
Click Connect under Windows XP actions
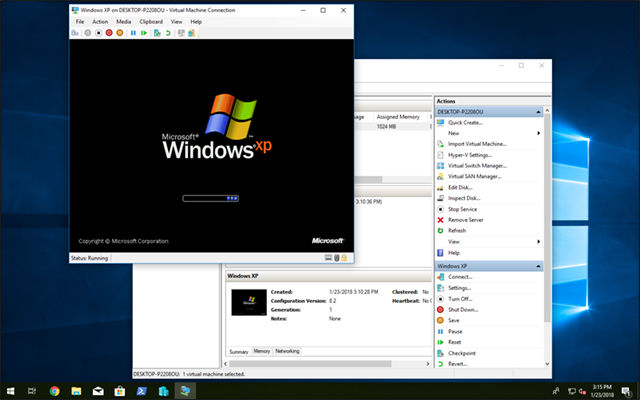460,277
